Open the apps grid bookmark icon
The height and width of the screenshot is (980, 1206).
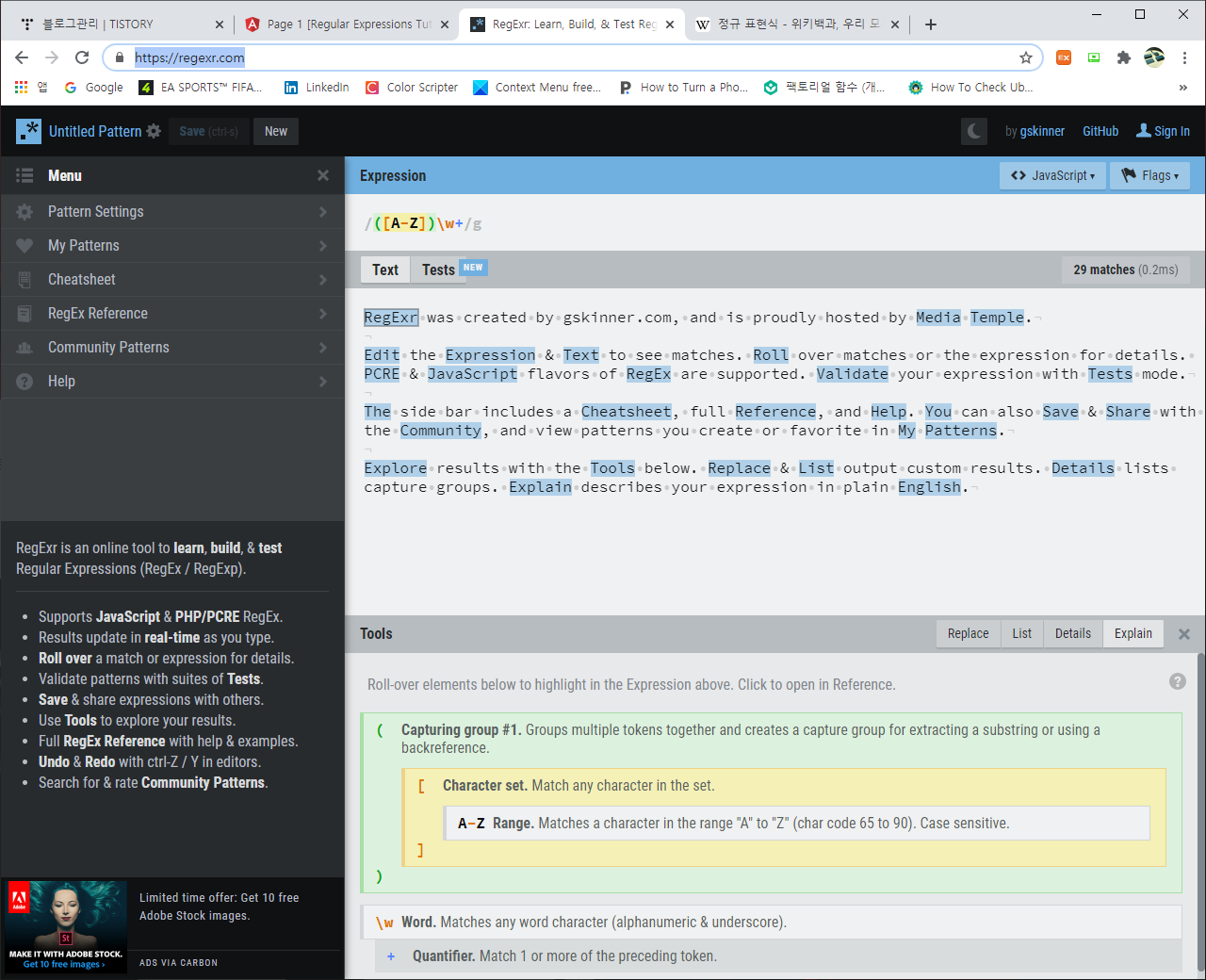(x=30, y=87)
